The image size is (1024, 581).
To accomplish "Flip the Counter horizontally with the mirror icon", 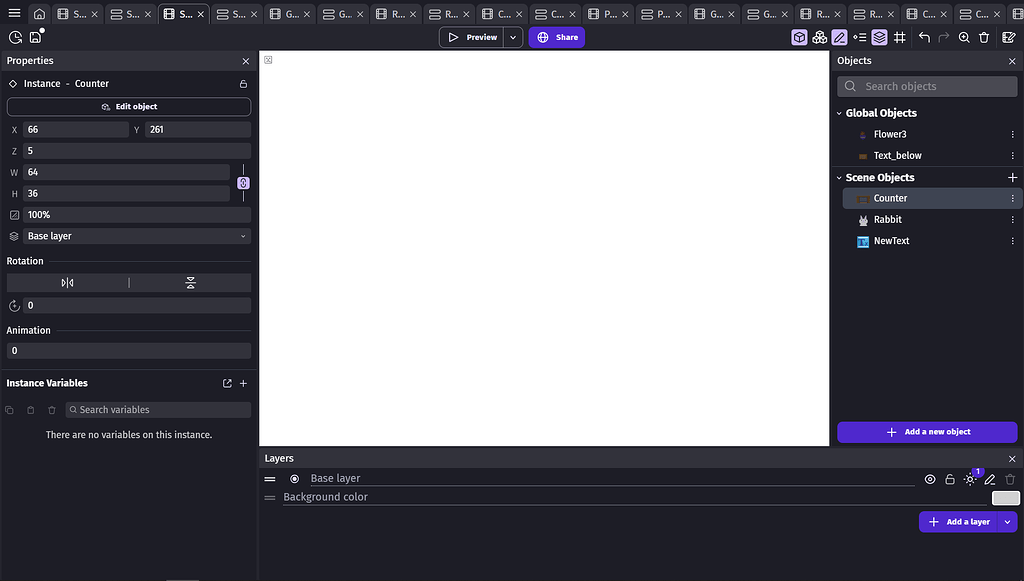I will [x=68, y=282].
